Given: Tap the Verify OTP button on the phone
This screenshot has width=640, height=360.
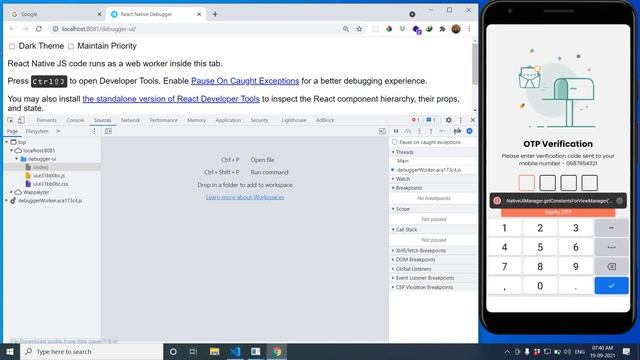Looking at the screenshot, I should (558, 213).
